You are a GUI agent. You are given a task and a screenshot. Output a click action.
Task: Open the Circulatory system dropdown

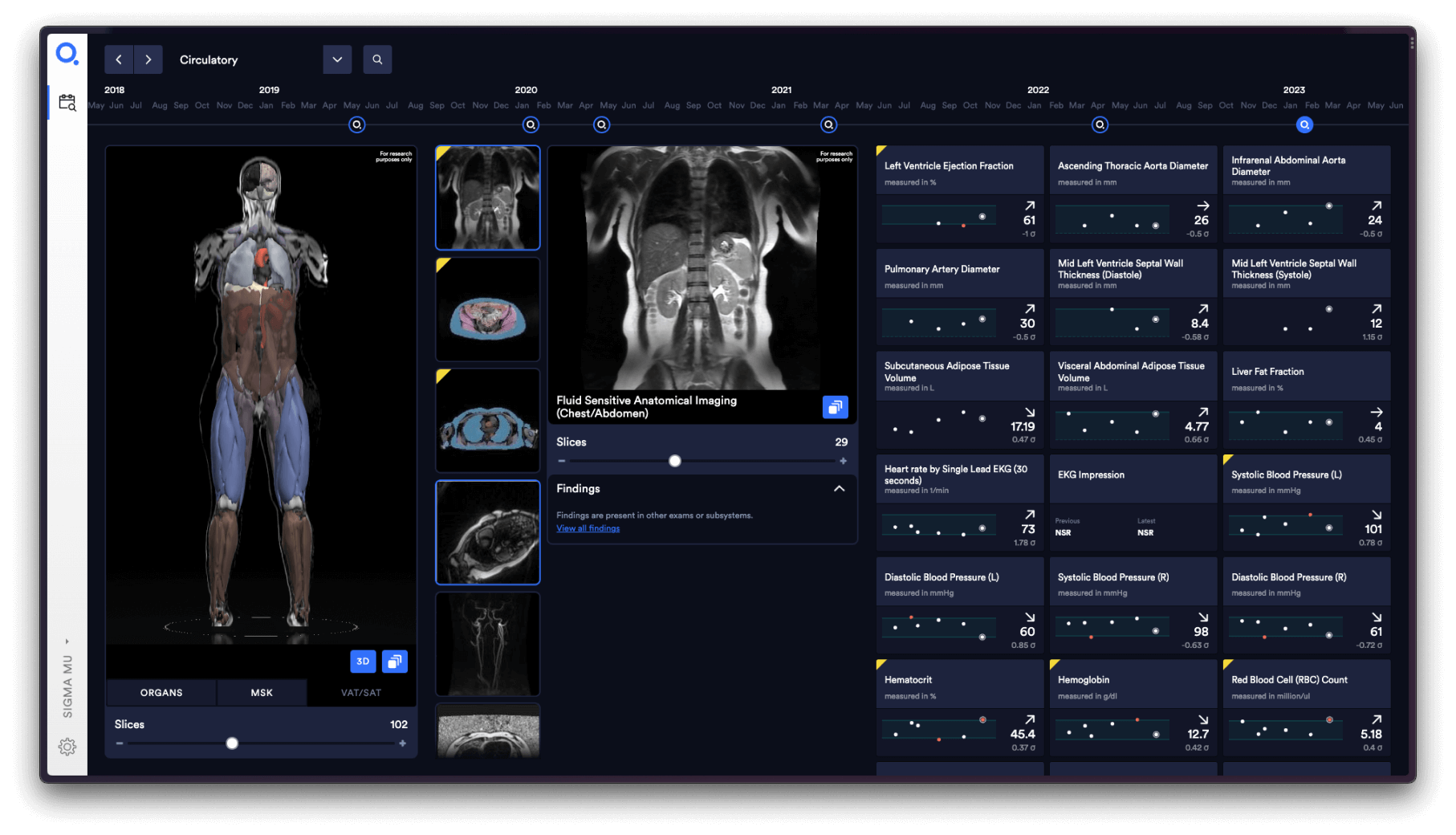[337, 59]
